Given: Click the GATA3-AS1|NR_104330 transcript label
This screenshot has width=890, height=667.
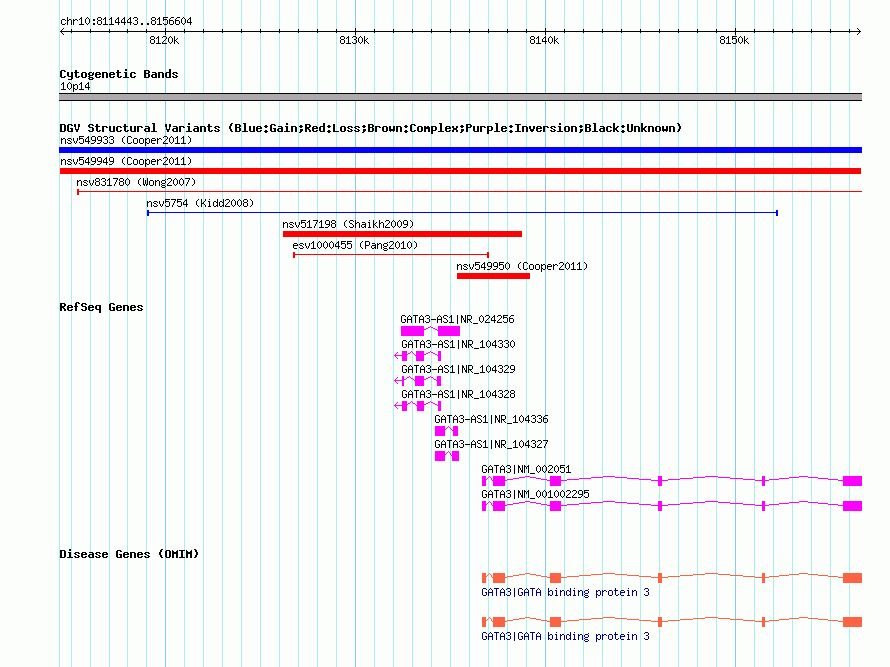Looking at the screenshot, I should [x=458, y=345].
